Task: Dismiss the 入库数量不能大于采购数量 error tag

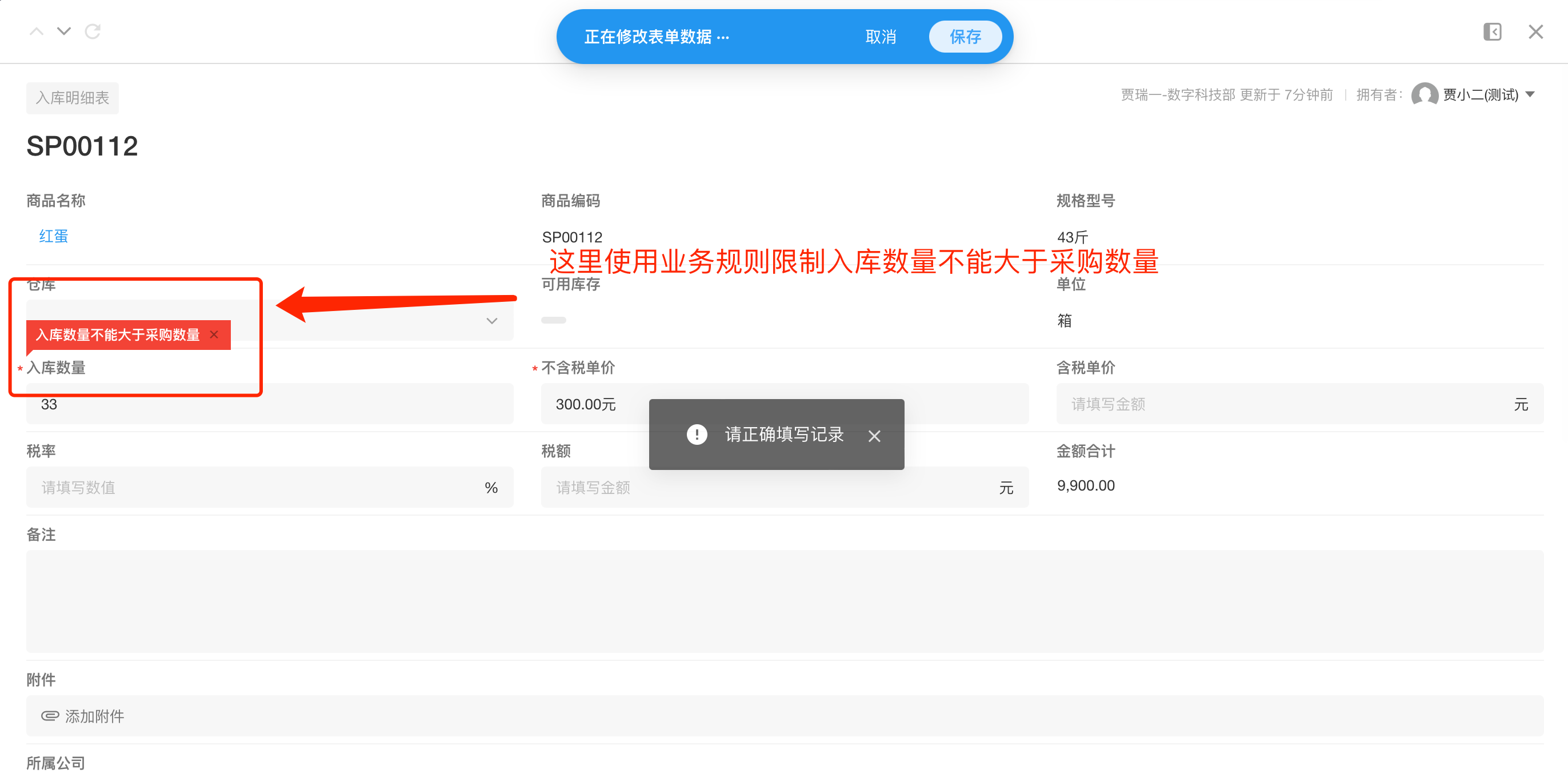Action: (214, 334)
